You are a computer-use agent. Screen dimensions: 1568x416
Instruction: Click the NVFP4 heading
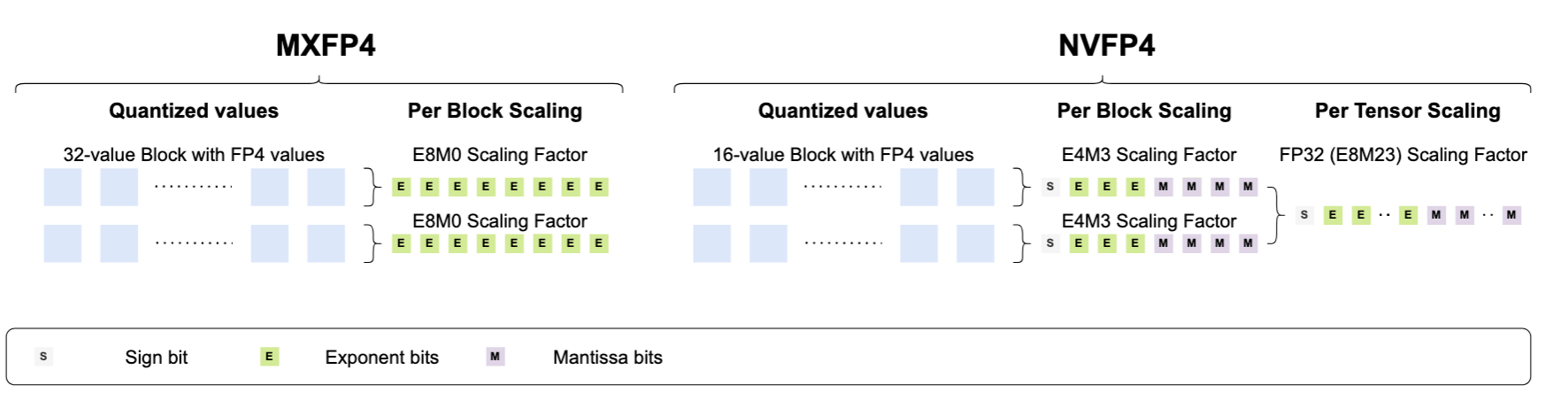point(1106,46)
